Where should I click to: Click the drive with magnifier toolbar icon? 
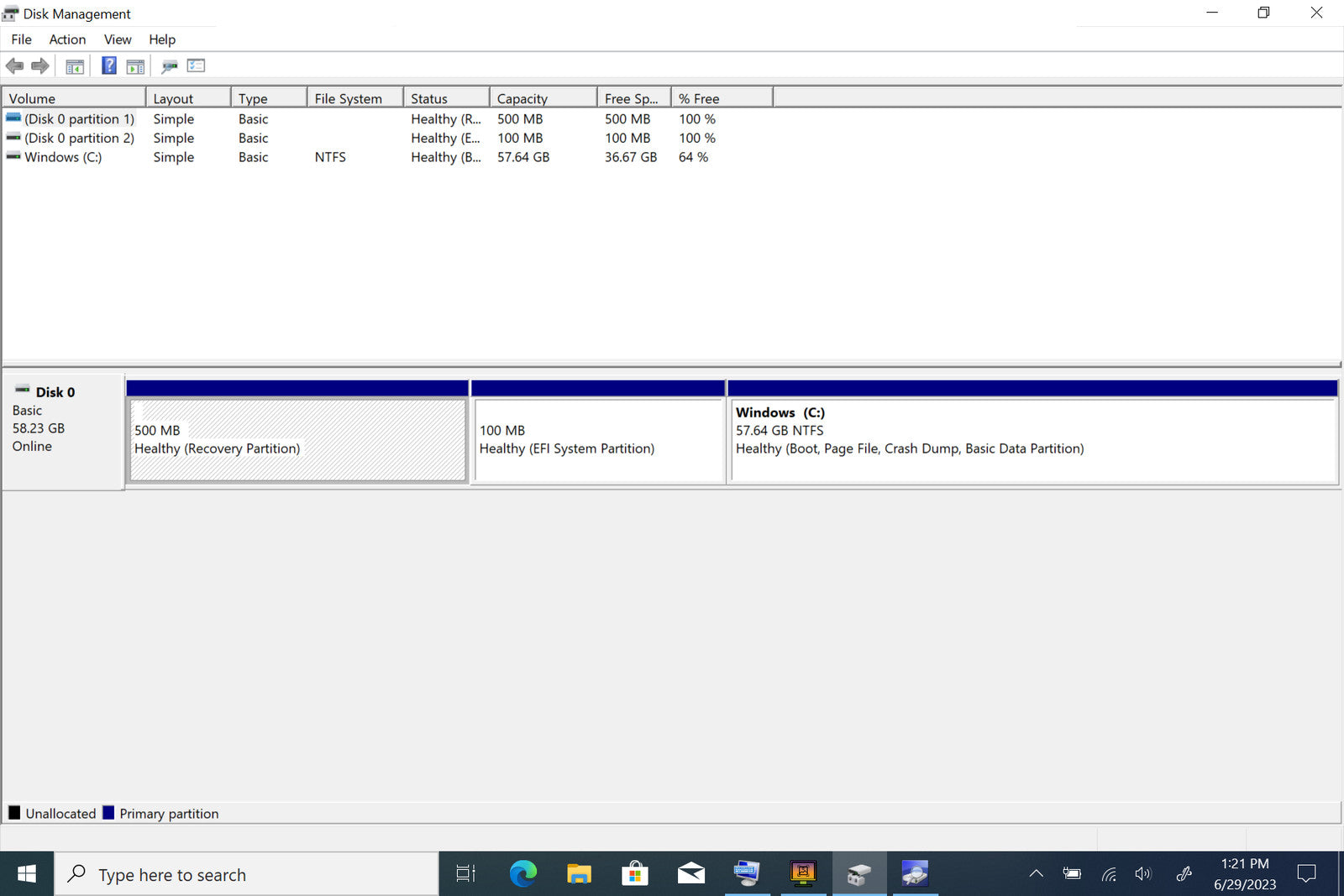(x=170, y=66)
